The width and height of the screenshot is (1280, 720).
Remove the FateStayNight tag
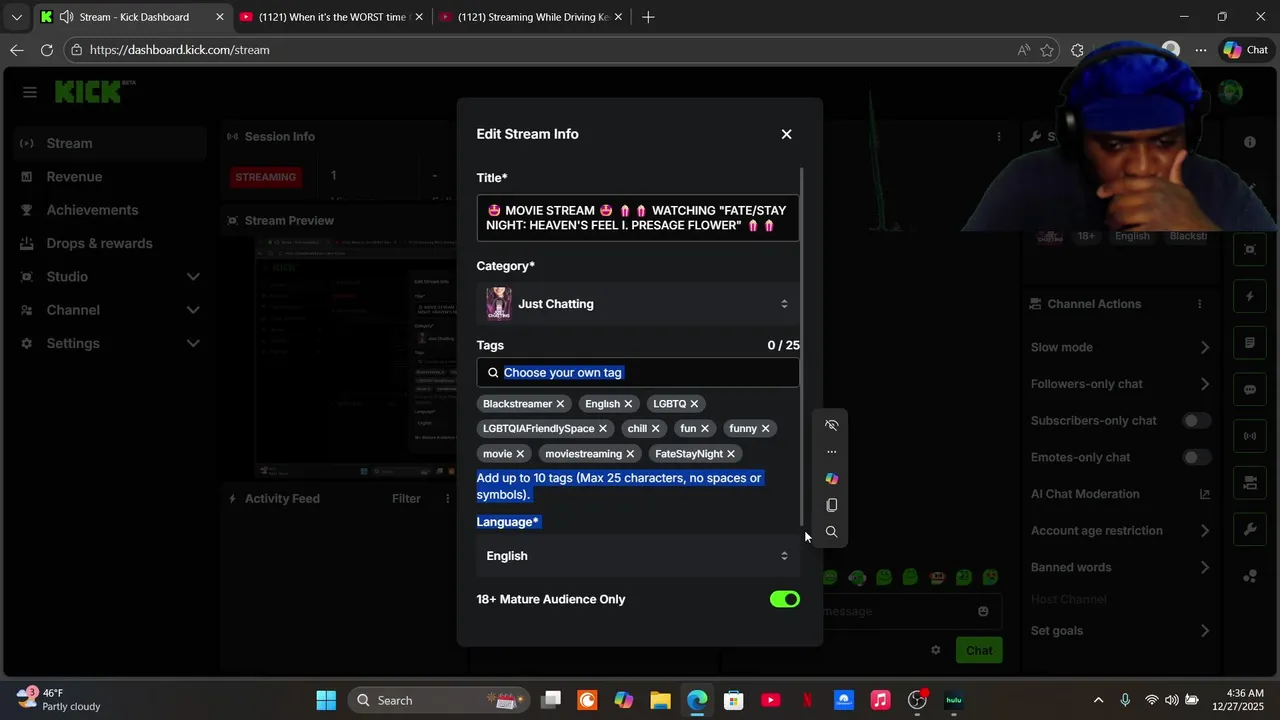[731, 454]
